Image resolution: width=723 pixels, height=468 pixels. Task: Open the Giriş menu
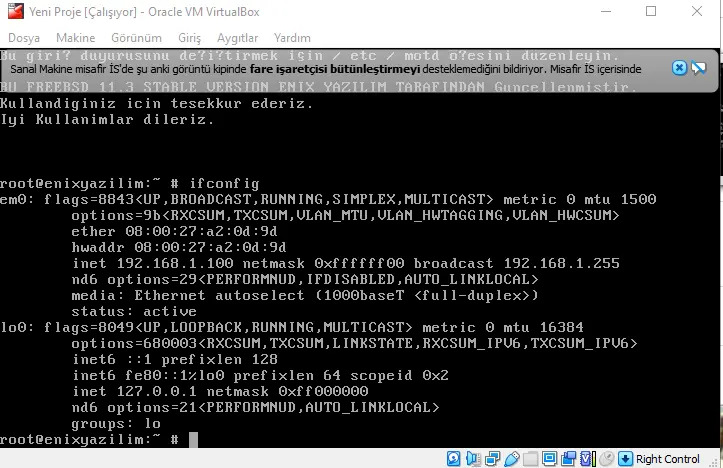[190, 38]
